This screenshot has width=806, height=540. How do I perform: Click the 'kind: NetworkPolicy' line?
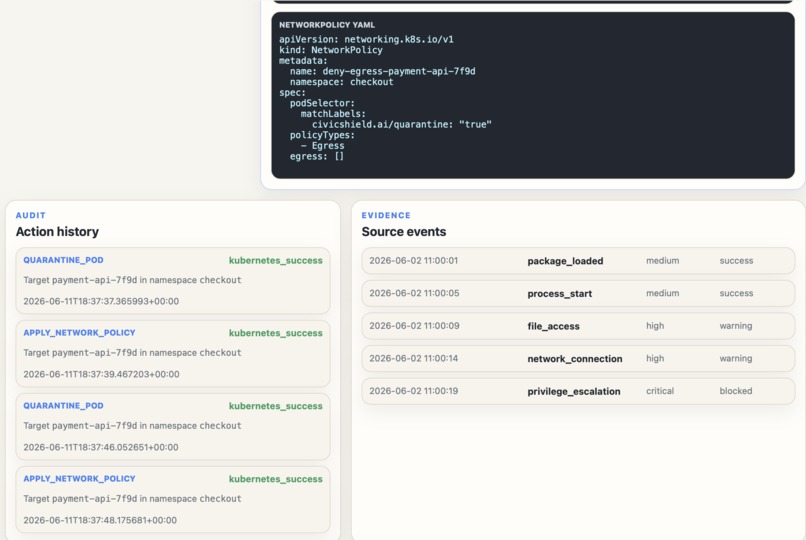pos(331,50)
